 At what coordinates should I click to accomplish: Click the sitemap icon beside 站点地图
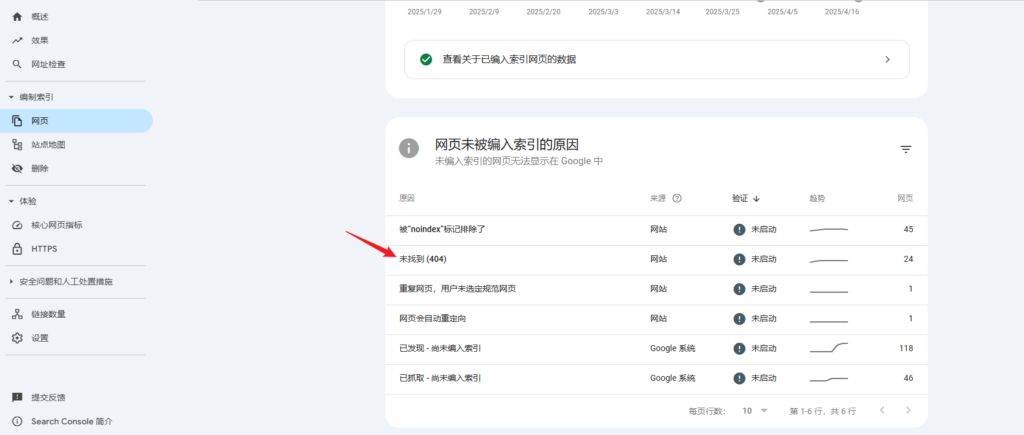tap(17, 145)
